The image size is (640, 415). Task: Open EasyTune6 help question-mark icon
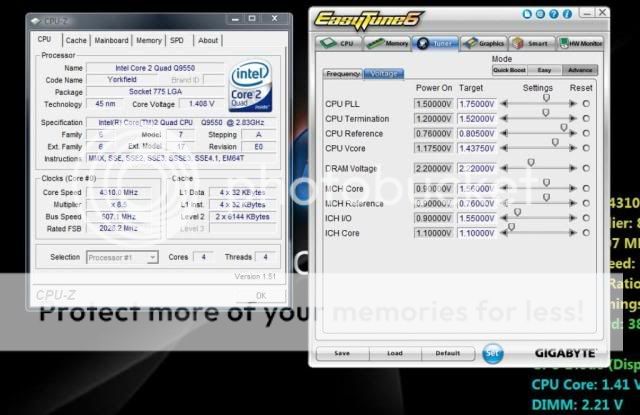[x=553, y=14]
